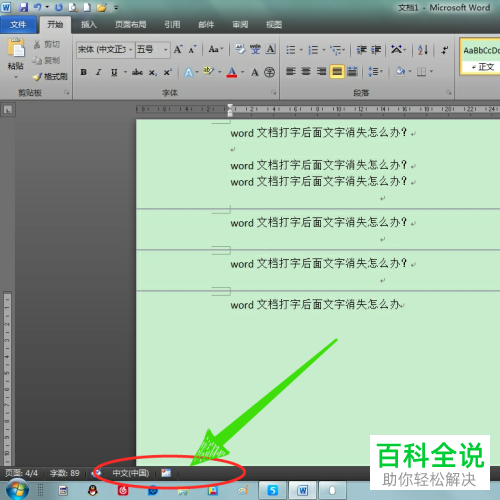Select the Format Painter (格式刷) brush
Viewport: 500px width, 500px height.
[x=50, y=76]
